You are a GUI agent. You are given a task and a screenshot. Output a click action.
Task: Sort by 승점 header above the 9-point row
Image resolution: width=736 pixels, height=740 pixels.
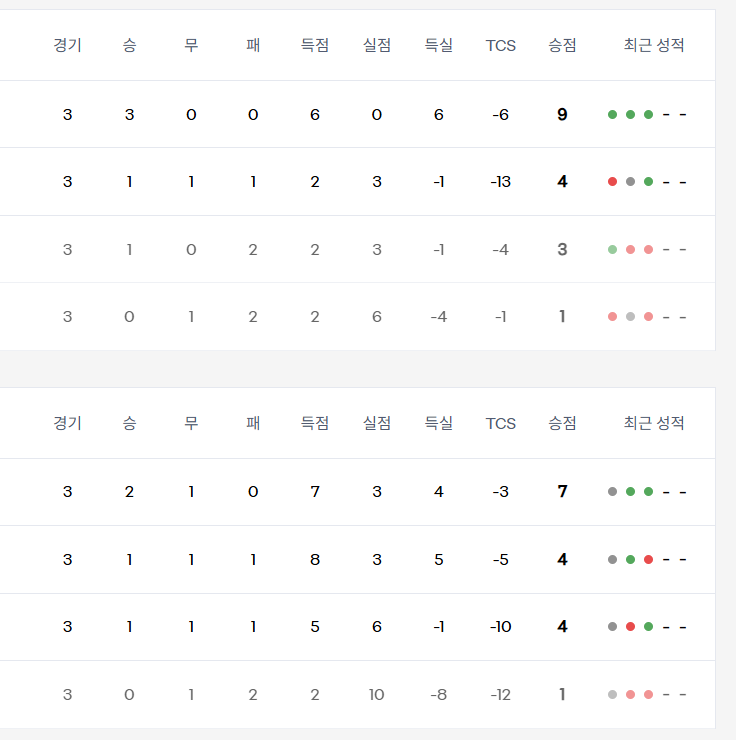point(562,45)
